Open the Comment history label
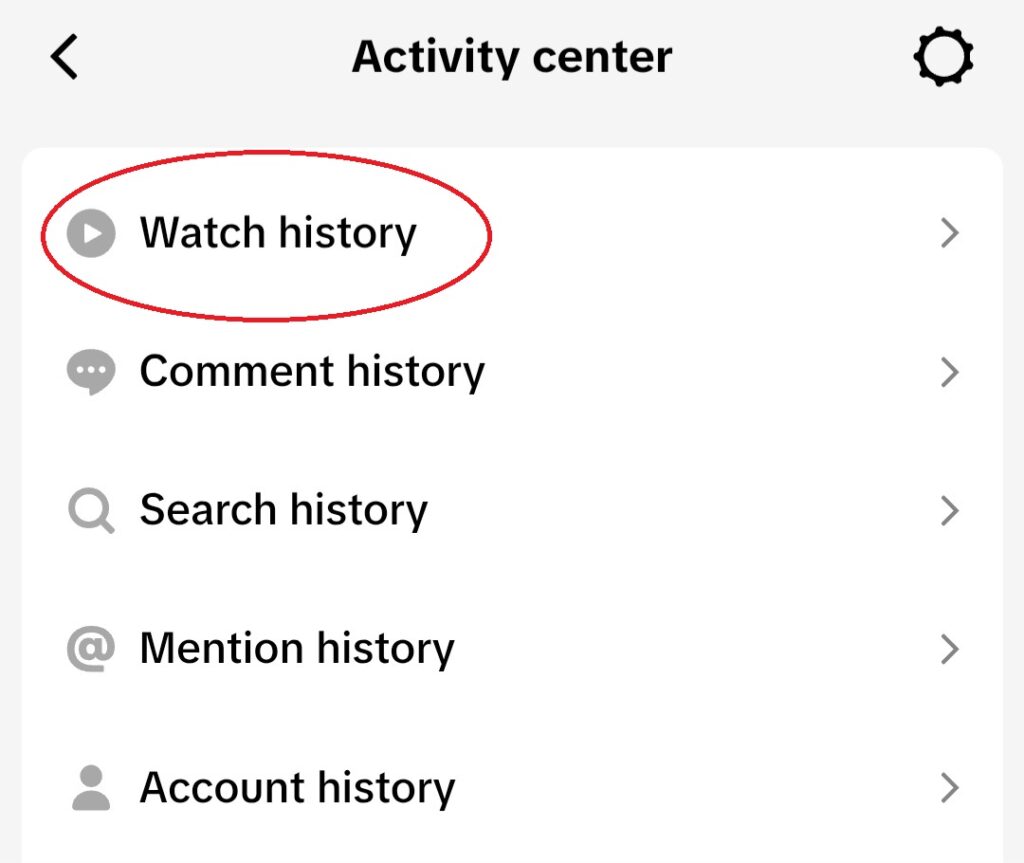This screenshot has width=1024, height=863. (312, 372)
